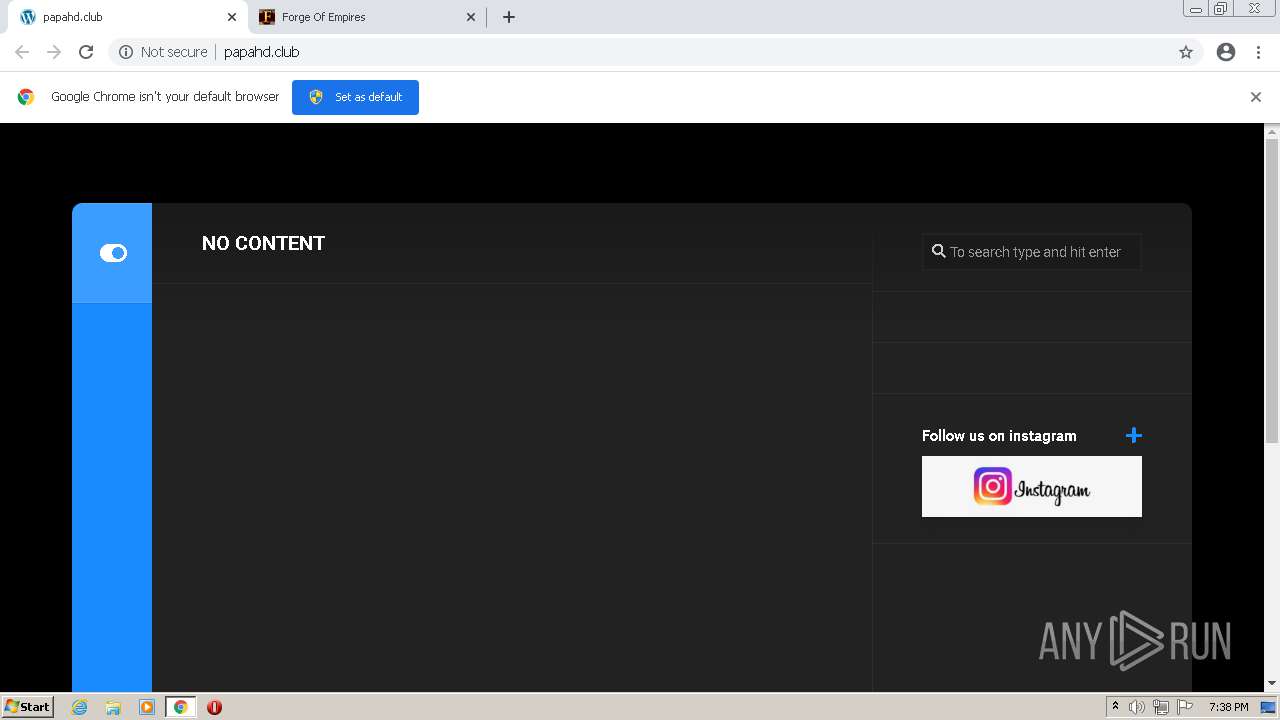Open the Windows Start menu

(27, 706)
